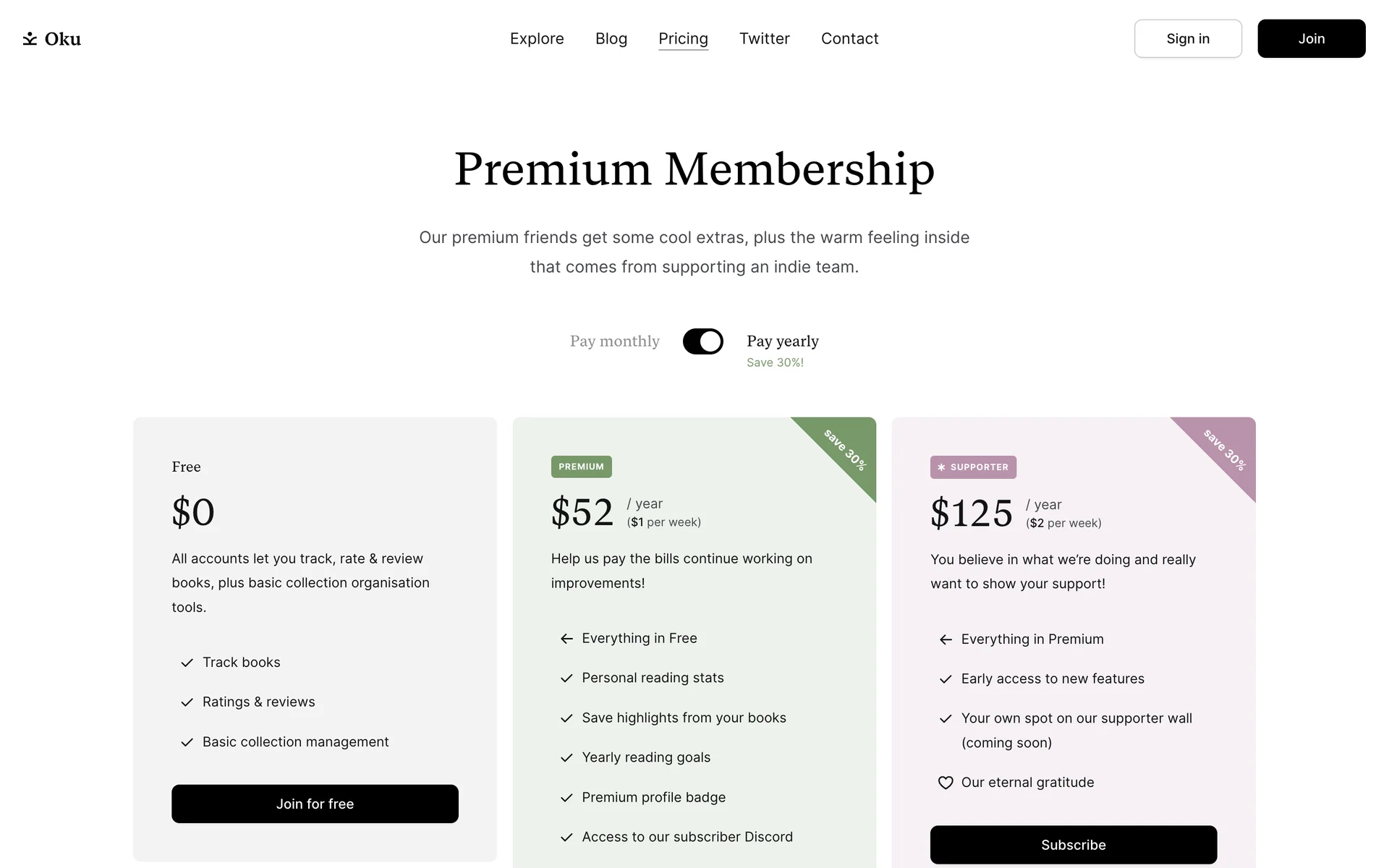This screenshot has height=868, width=1389.
Task: Click the Oku logo icon
Action: point(30,38)
